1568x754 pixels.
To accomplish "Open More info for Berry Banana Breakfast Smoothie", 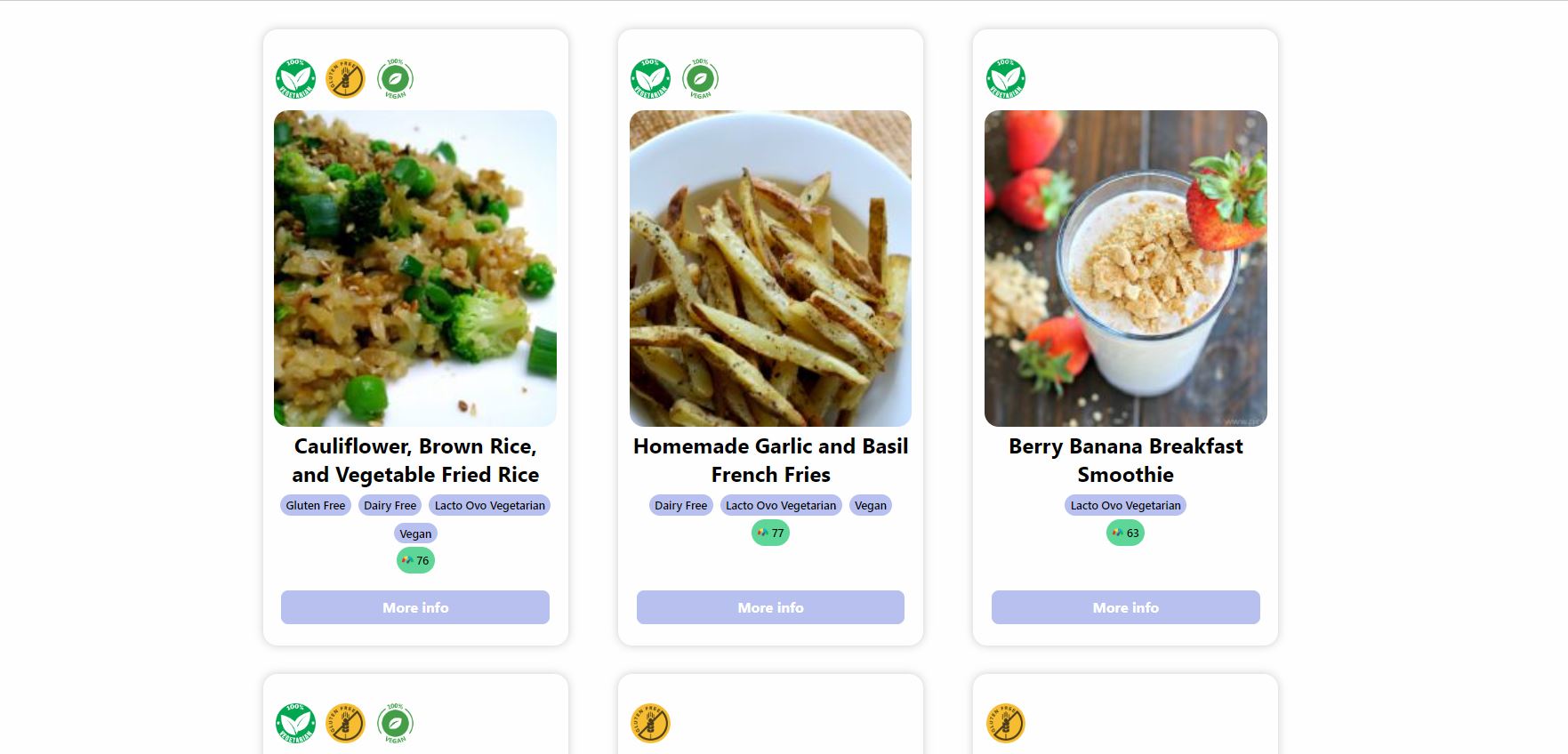I will pos(1125,607).
